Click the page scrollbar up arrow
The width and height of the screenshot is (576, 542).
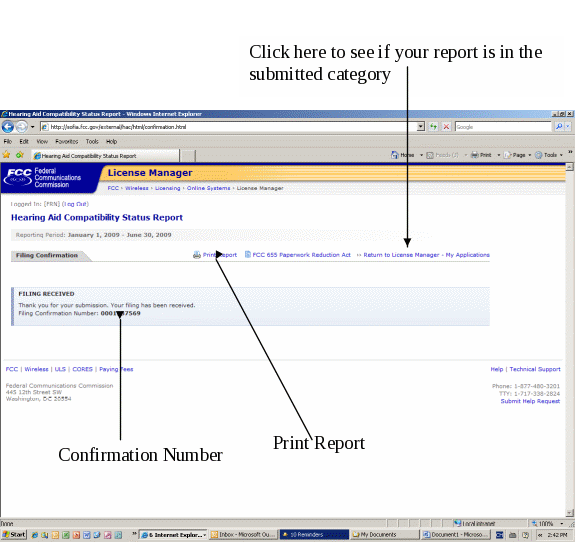coord(570,167)
